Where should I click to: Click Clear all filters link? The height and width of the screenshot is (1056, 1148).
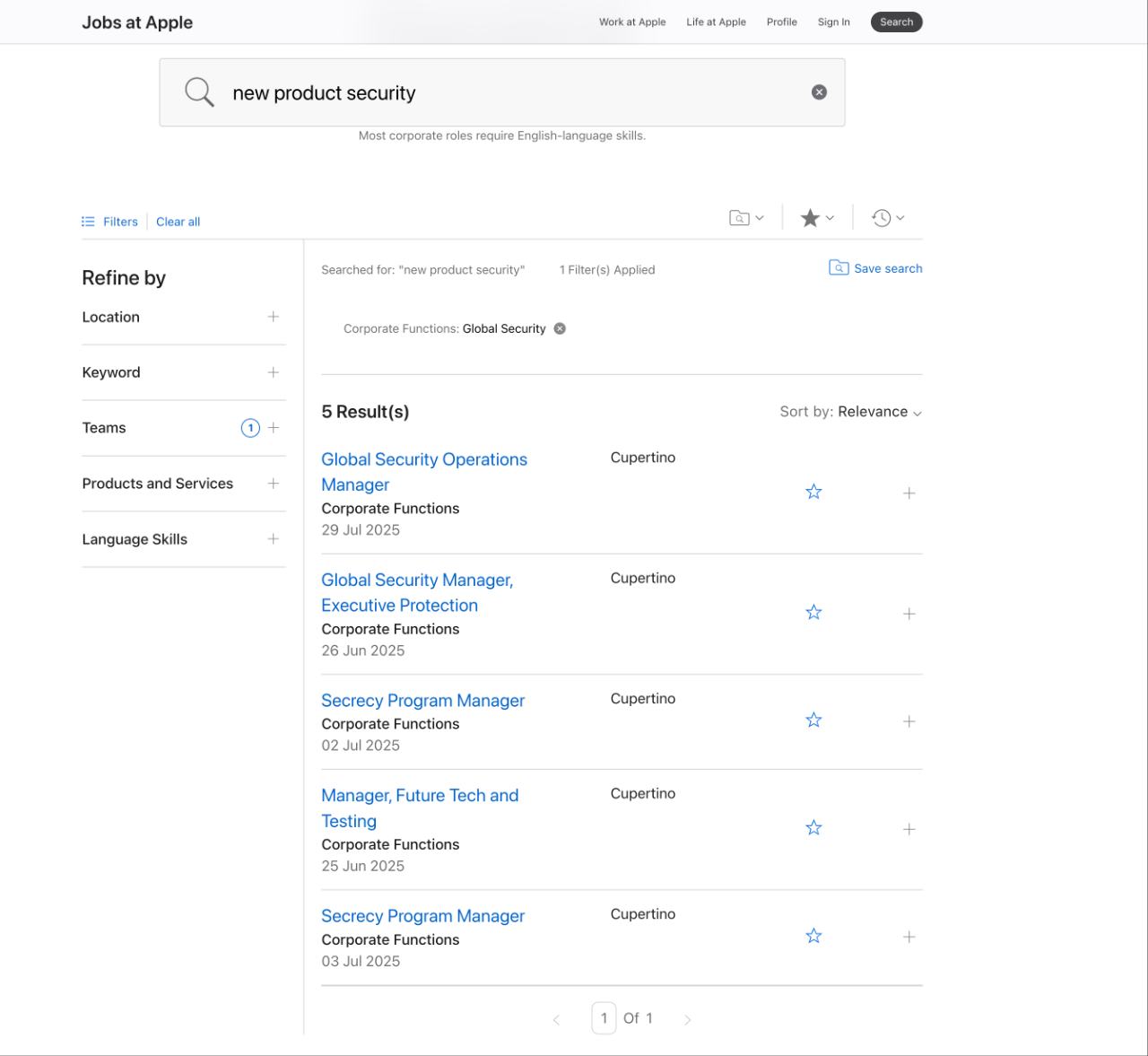coord(178,222)
